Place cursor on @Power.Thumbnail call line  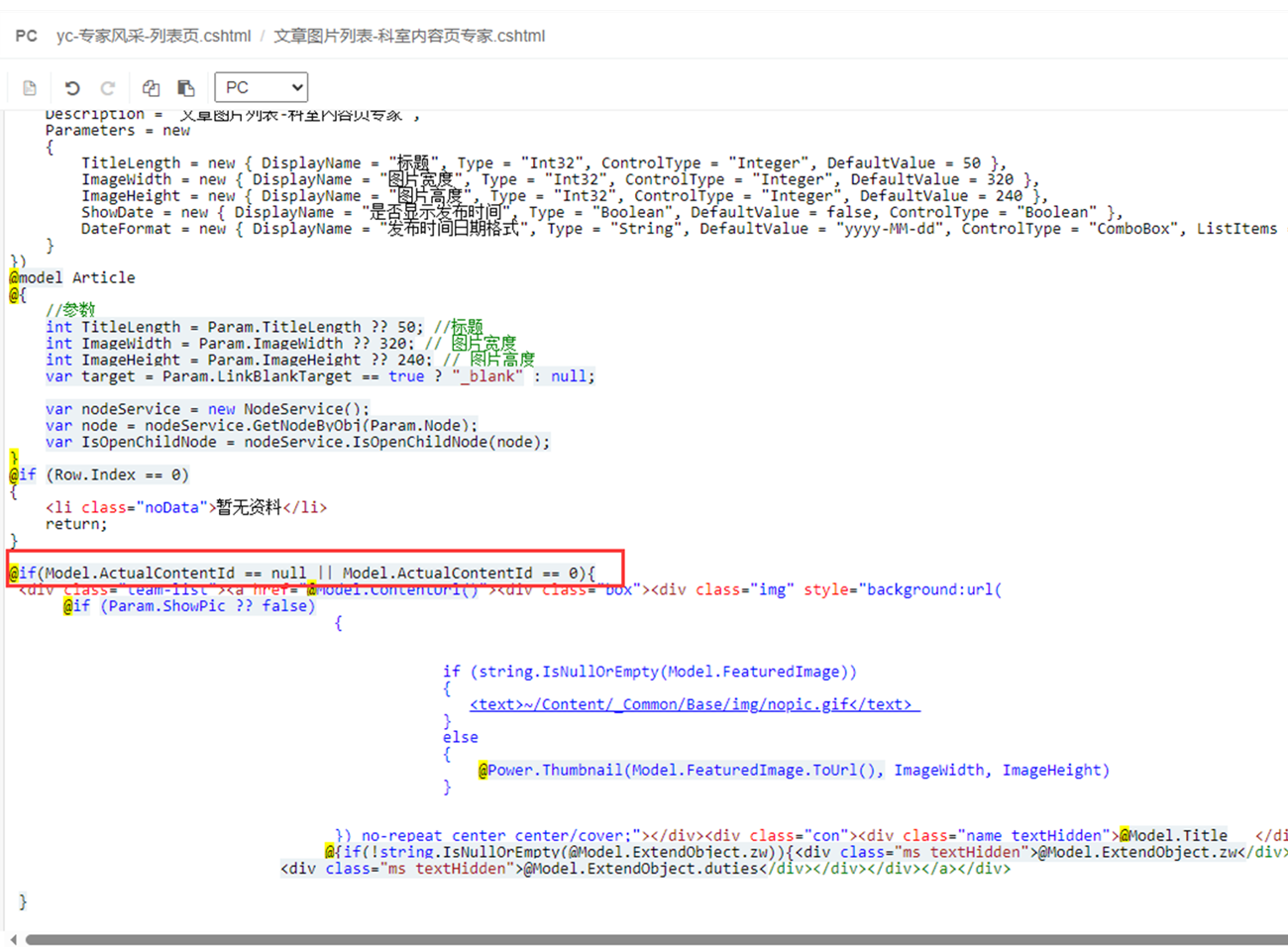[793, 770]
